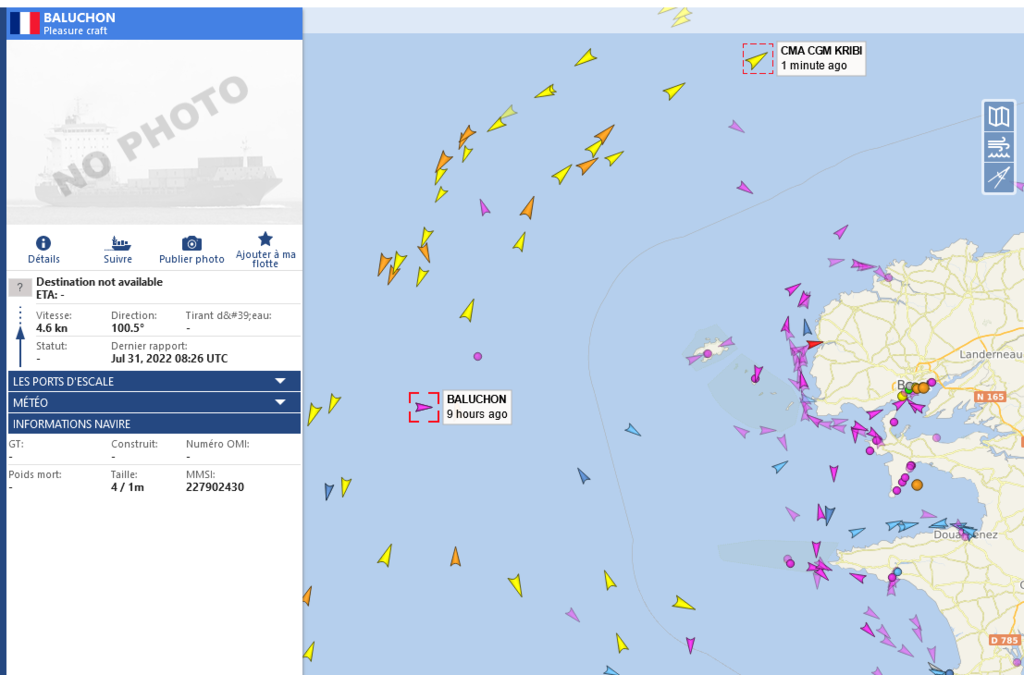
Task: Click the 1 minute ago timestamp
Action: (x=814, y=65)
